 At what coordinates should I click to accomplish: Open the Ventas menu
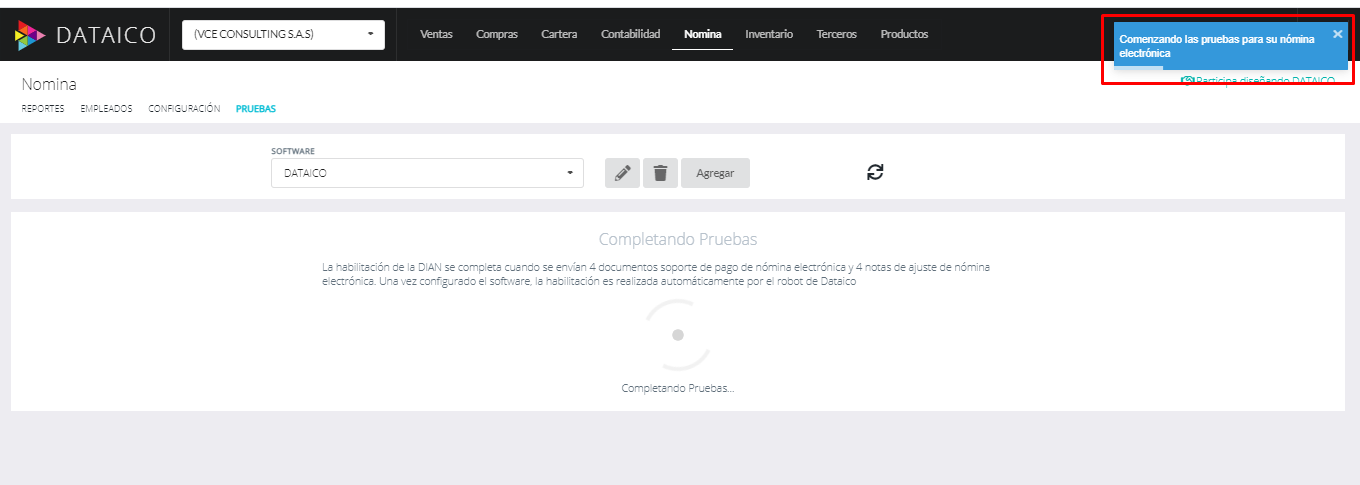tap(436, 34)
